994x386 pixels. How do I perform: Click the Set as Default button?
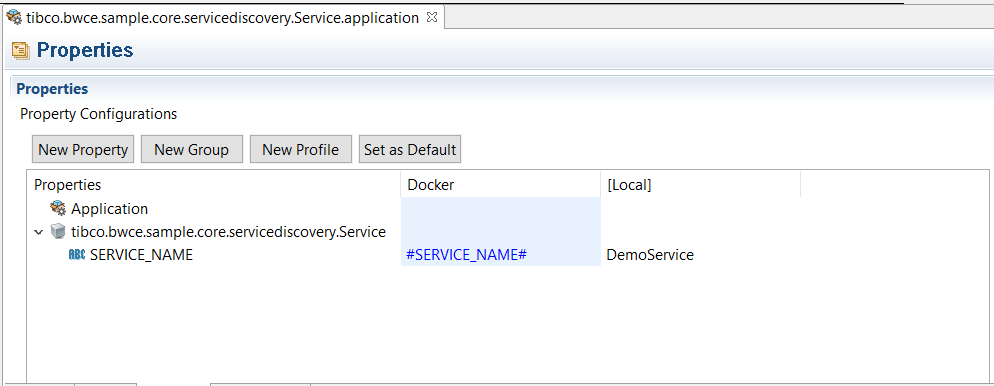pyautogui.click(x=410, y=150)
